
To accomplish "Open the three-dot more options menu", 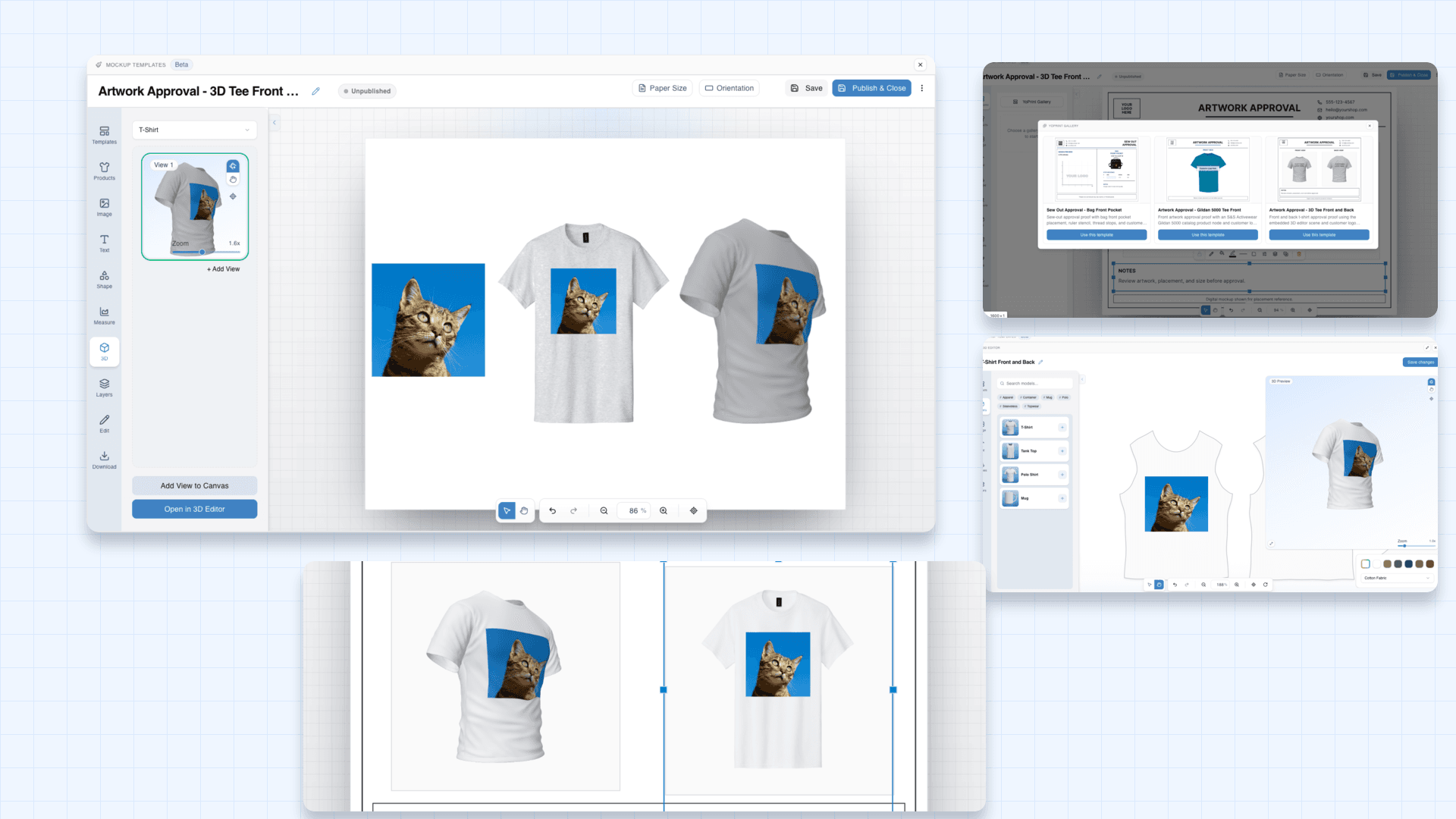I will 922,88.
